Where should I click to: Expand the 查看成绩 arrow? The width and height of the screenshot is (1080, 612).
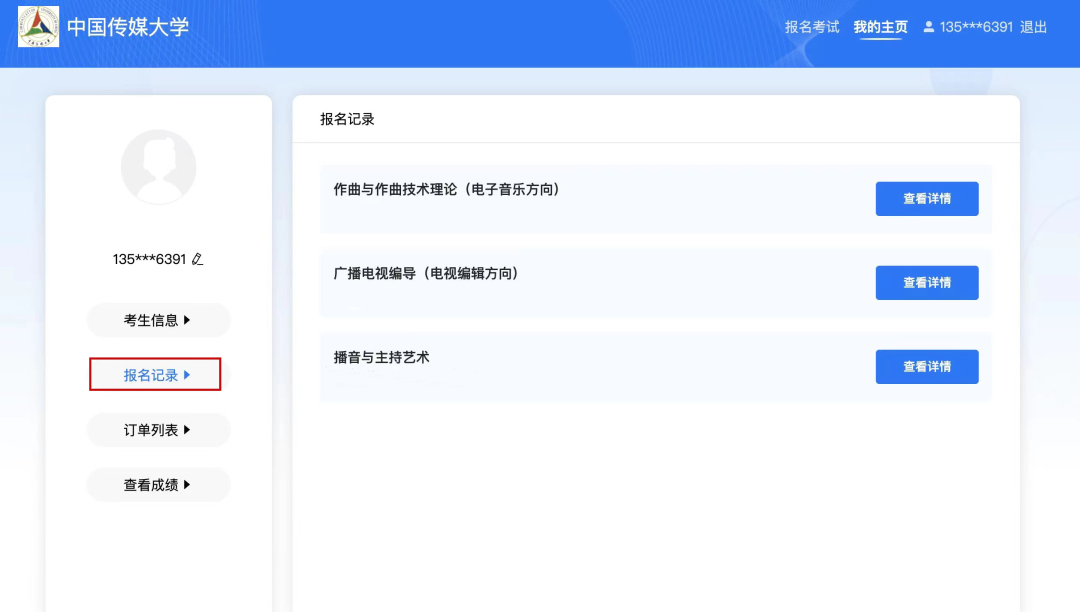pyautogui.click(x=187, y=485)
